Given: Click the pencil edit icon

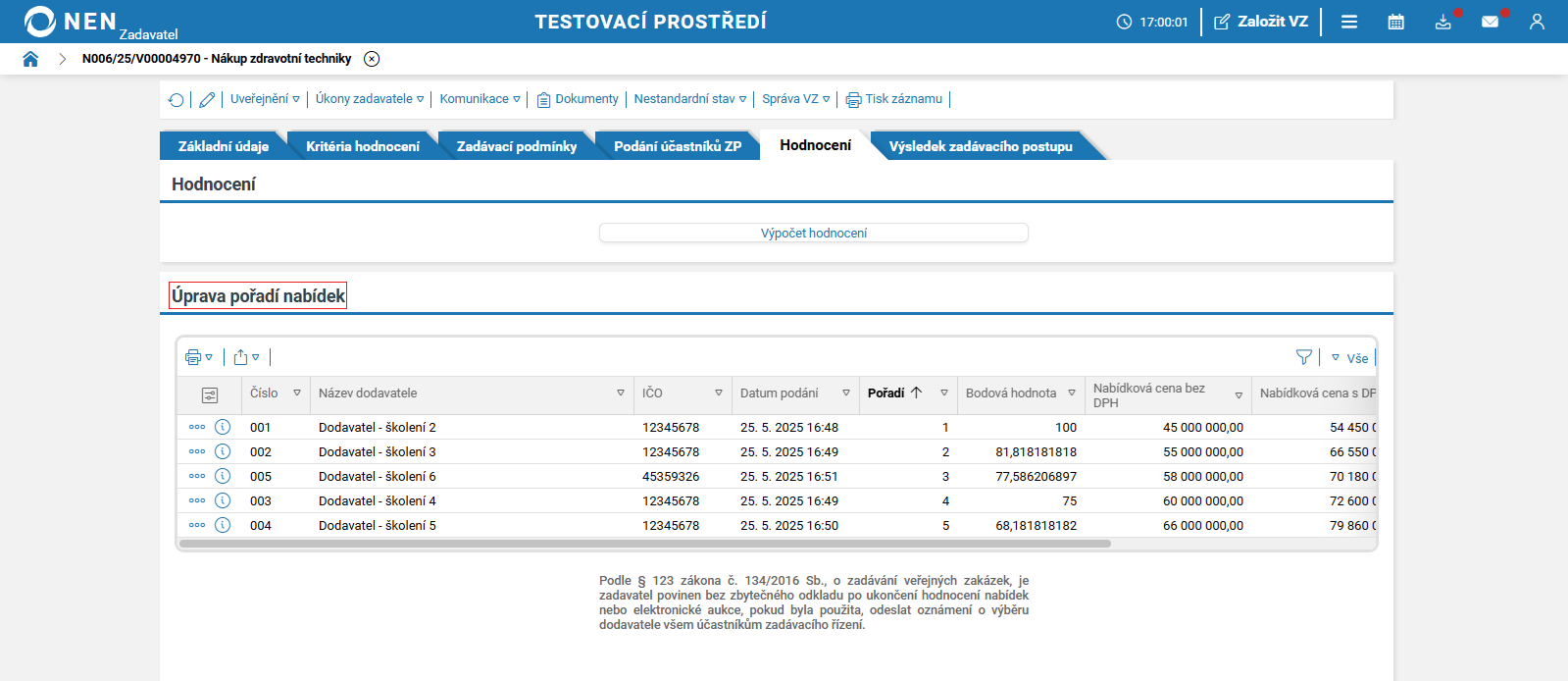Looking at the screenshot, I should [207, 99].
